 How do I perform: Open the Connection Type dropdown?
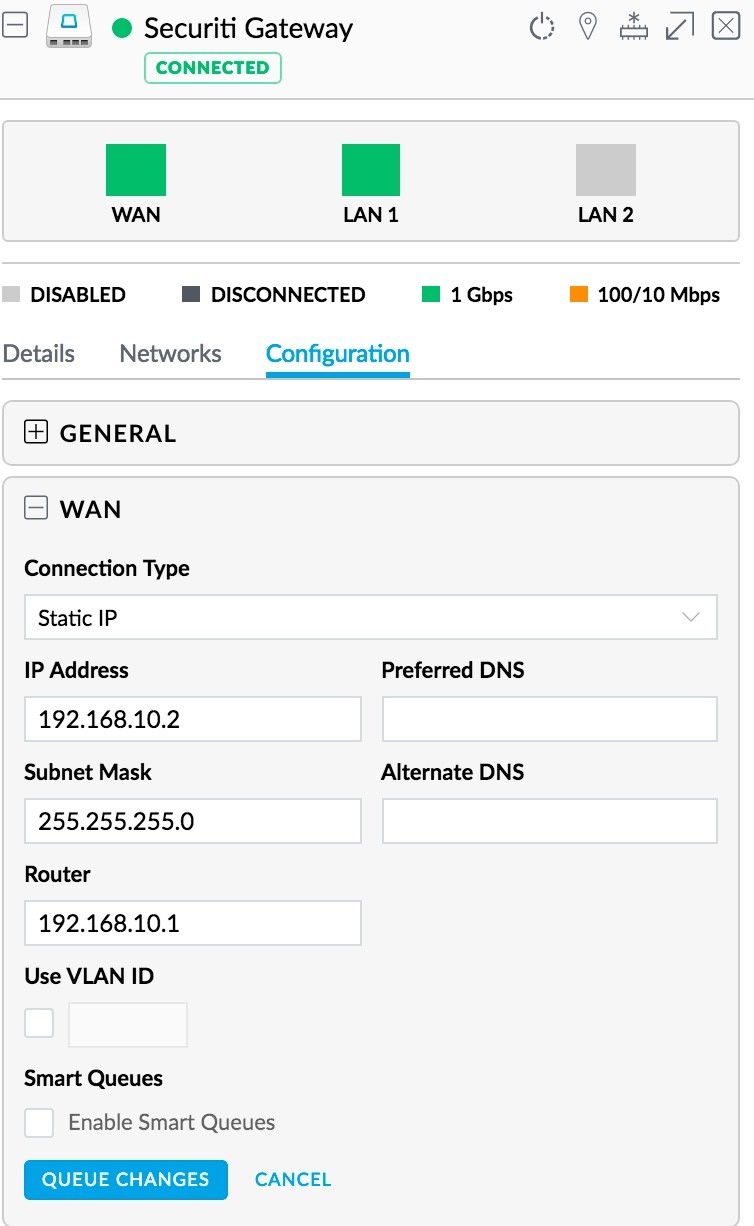click(370, 617)
